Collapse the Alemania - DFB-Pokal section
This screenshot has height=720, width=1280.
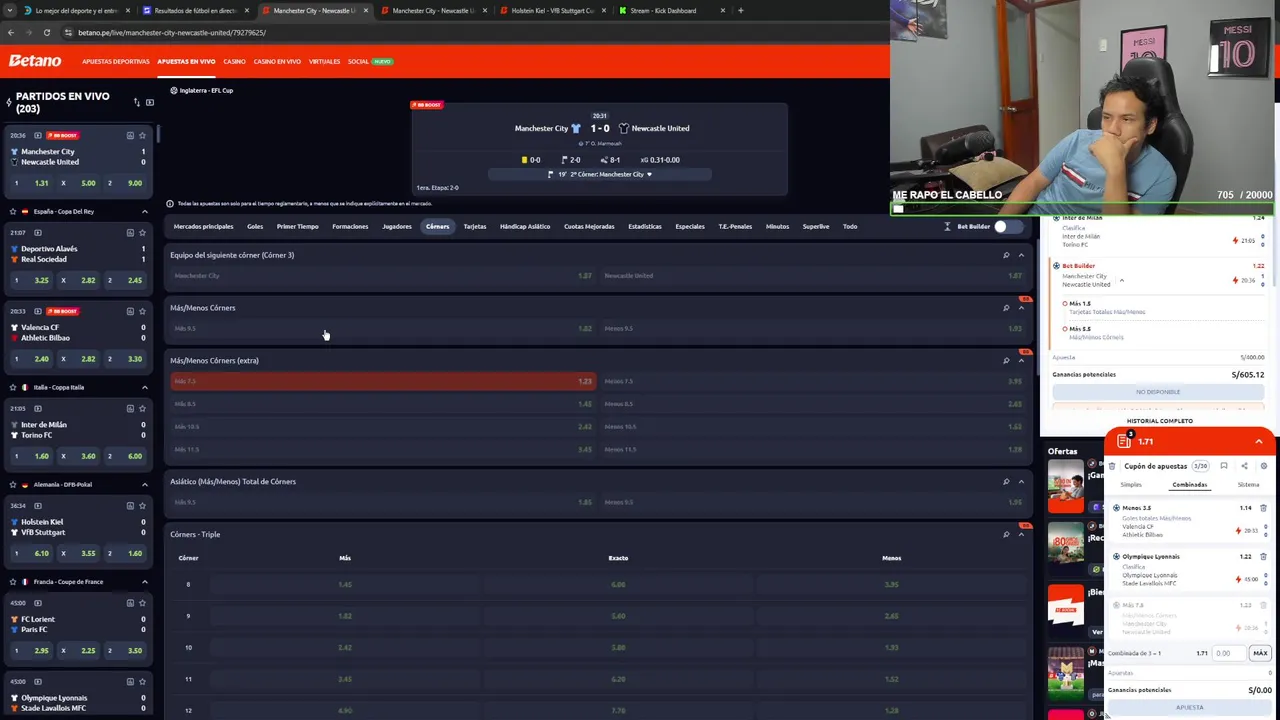click(144, 484)
